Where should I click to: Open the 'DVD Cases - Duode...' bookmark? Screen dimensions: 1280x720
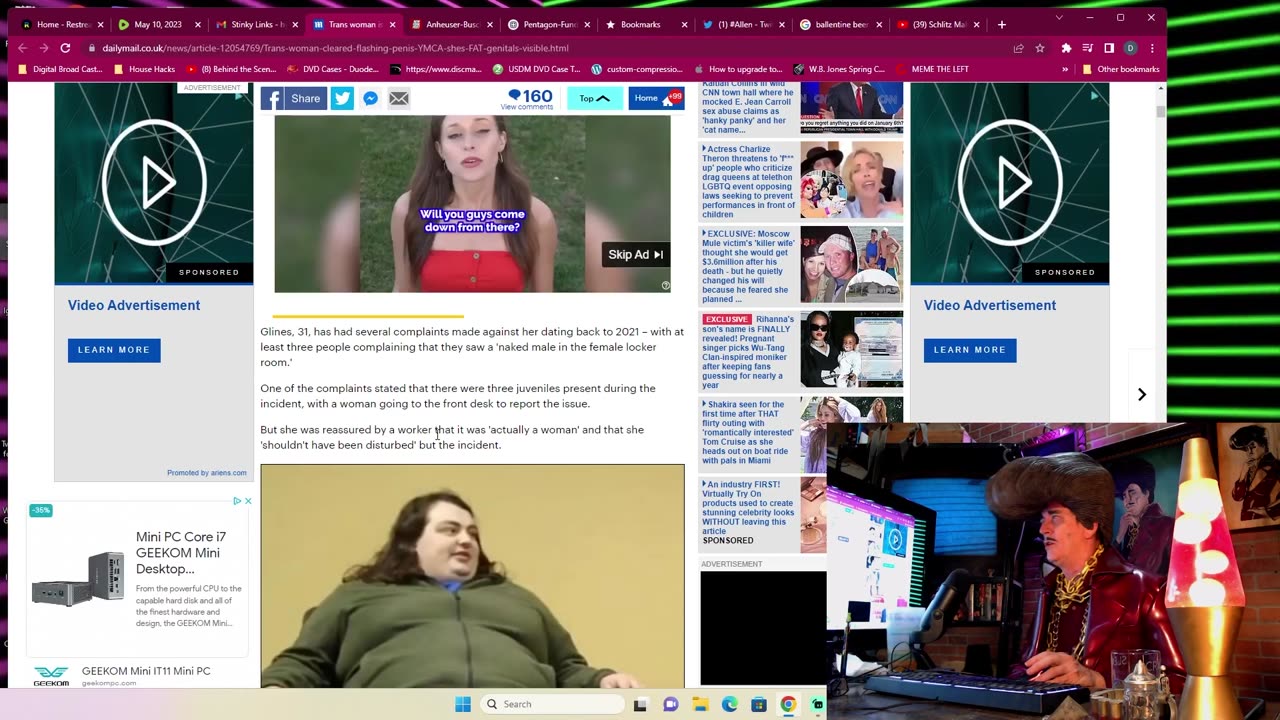tap(333, 69)
